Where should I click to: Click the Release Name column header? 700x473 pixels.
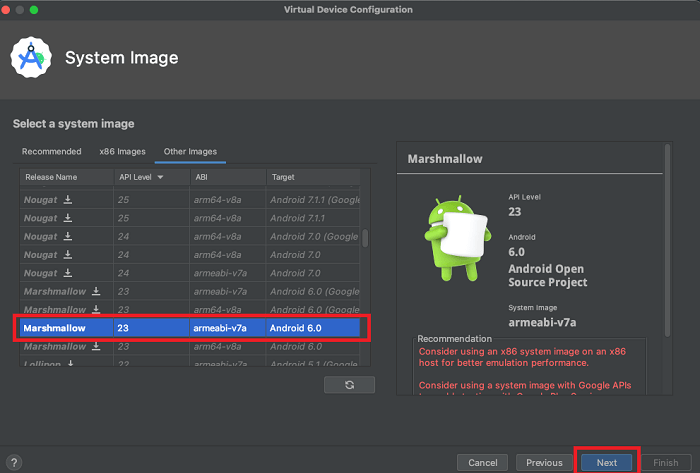coord(67,177)
